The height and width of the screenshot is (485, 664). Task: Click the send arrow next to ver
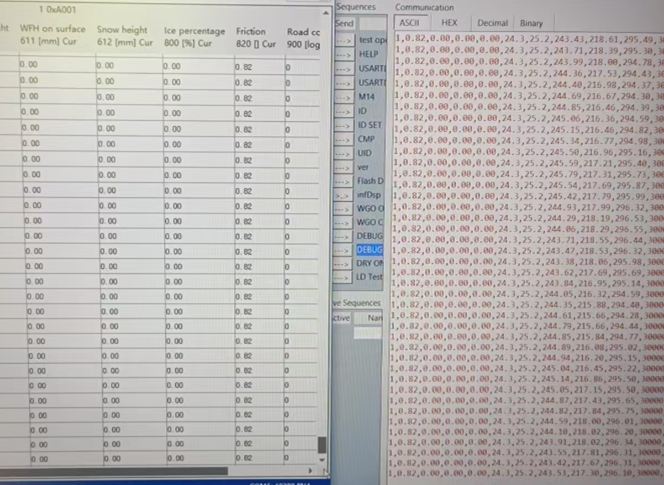click(344, 167)
